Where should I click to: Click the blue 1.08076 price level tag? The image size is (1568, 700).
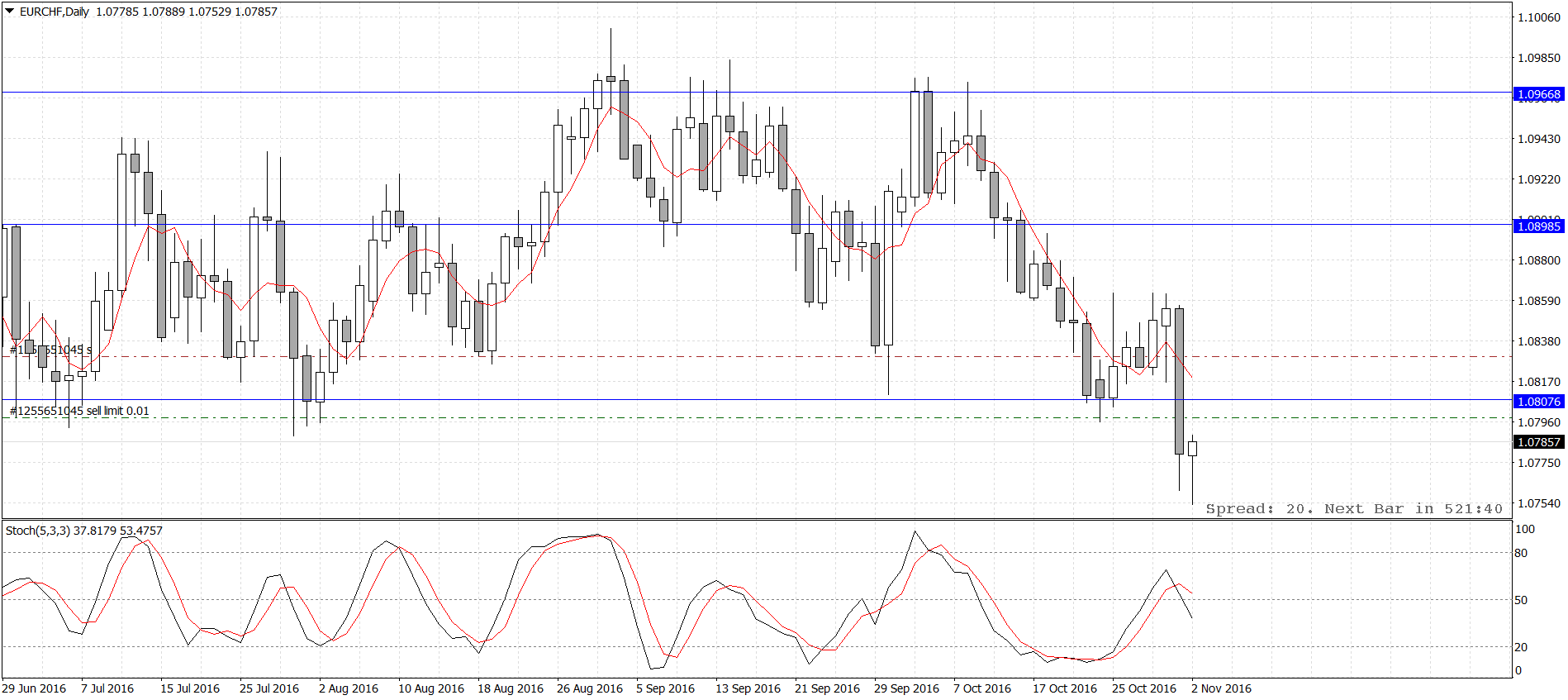pyautogui.click(x=1538, y=402)
